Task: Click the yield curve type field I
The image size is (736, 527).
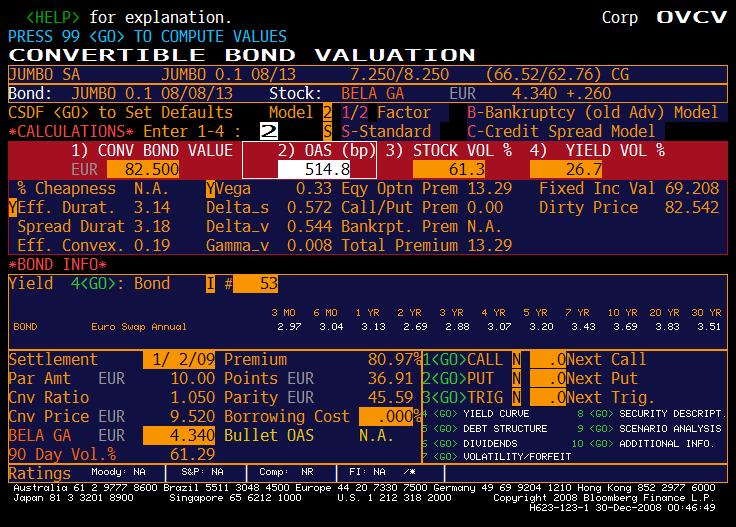Action: click(210, 284)
